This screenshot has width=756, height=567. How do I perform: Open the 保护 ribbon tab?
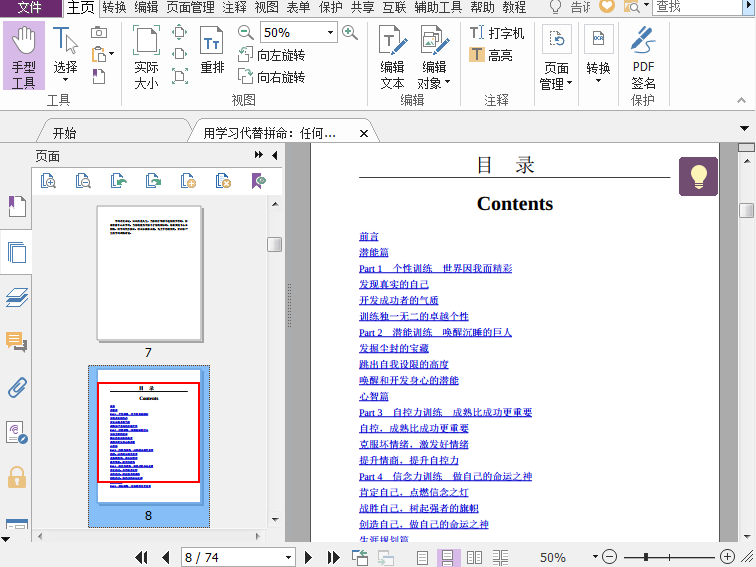(x=330, y=7)
